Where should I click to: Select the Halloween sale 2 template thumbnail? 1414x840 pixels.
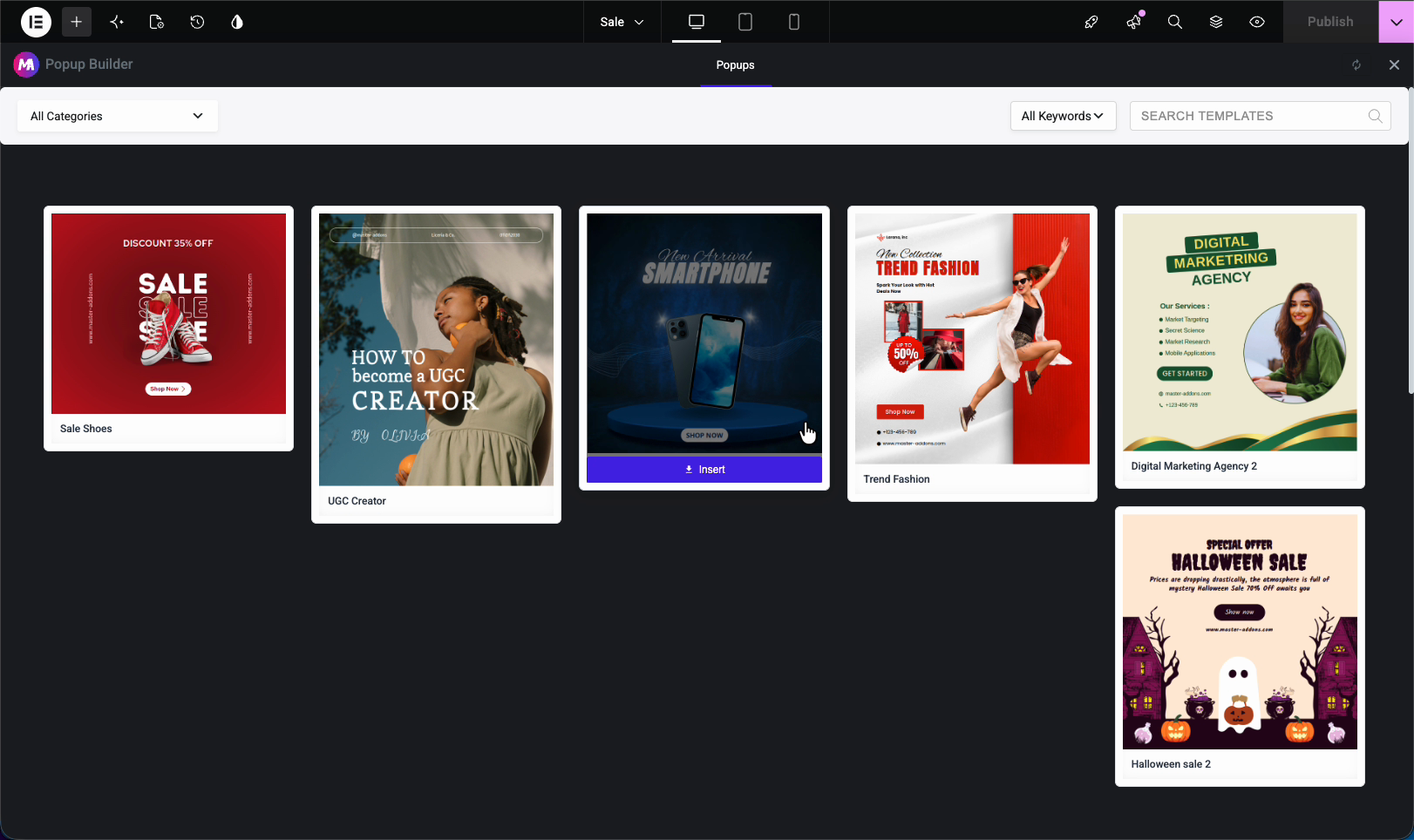[x=1240, y=632]
